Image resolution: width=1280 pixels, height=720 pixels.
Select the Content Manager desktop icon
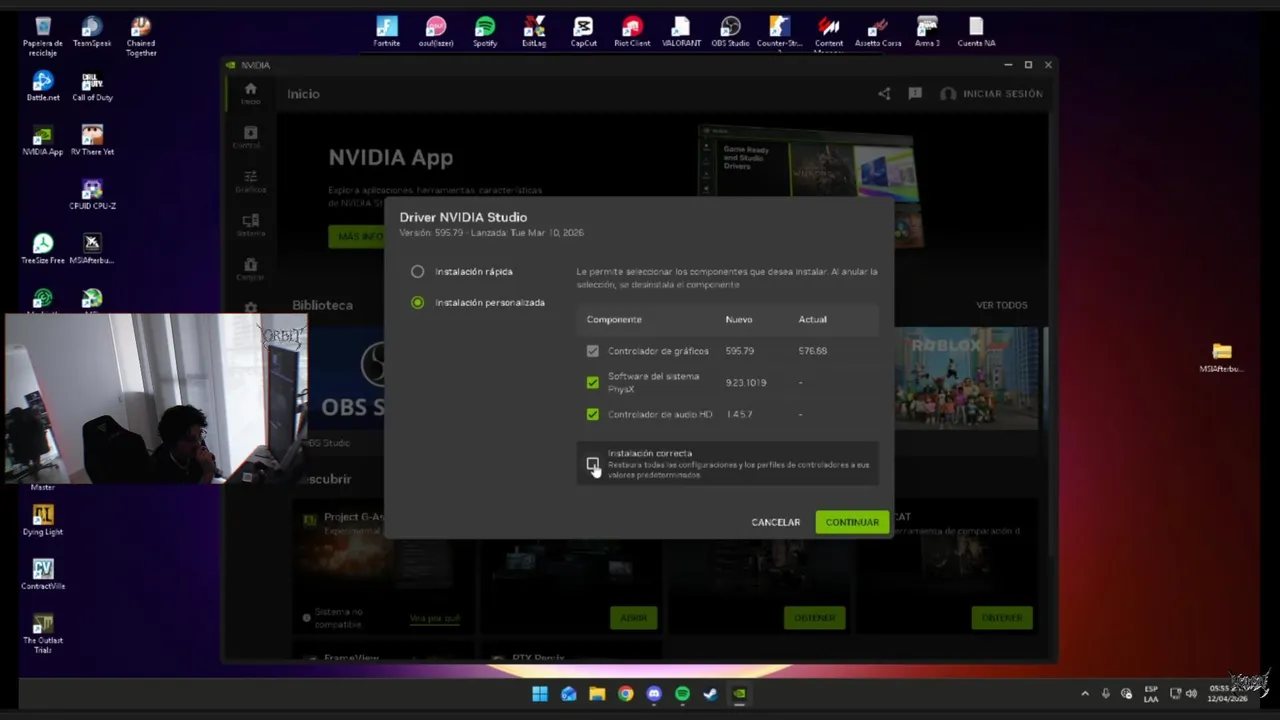(829, 33)
